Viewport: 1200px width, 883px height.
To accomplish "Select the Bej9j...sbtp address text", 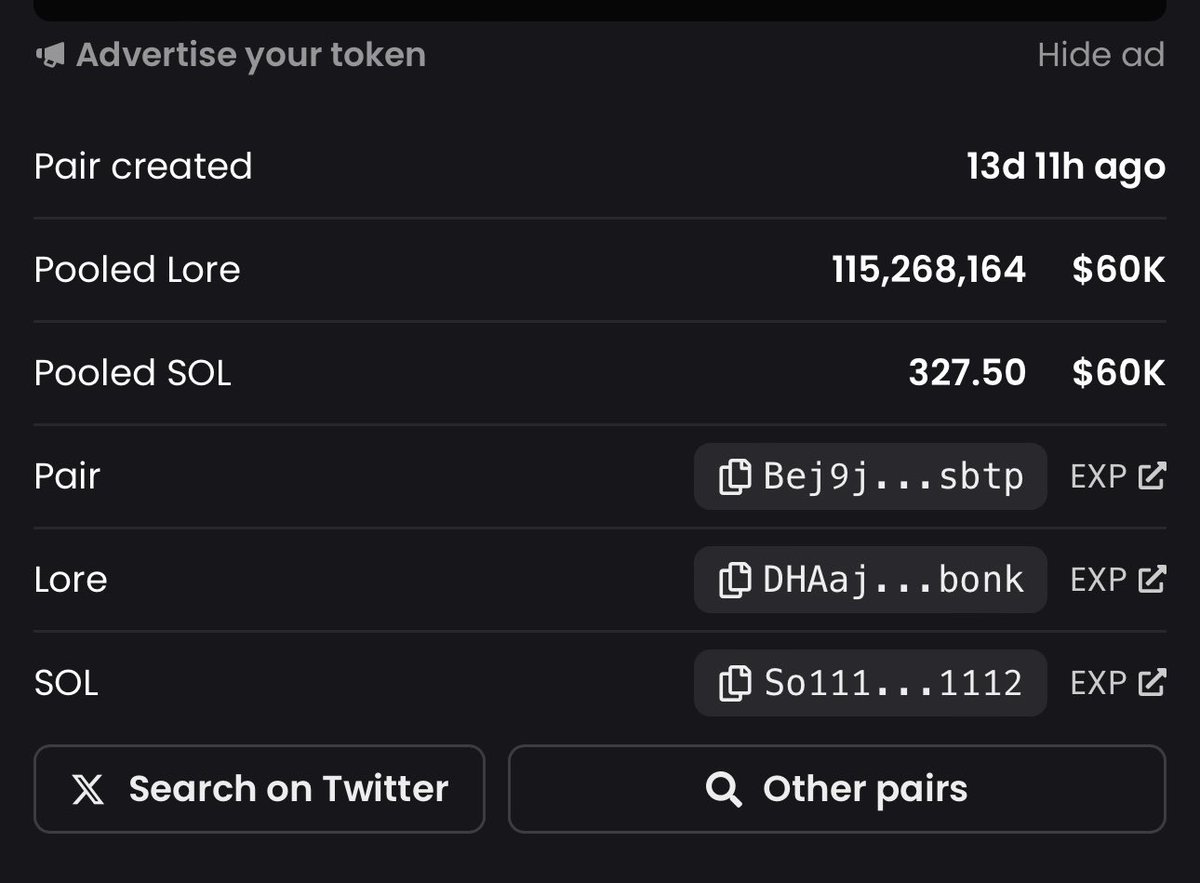I will pyautogui.click(x=893, y=477).
